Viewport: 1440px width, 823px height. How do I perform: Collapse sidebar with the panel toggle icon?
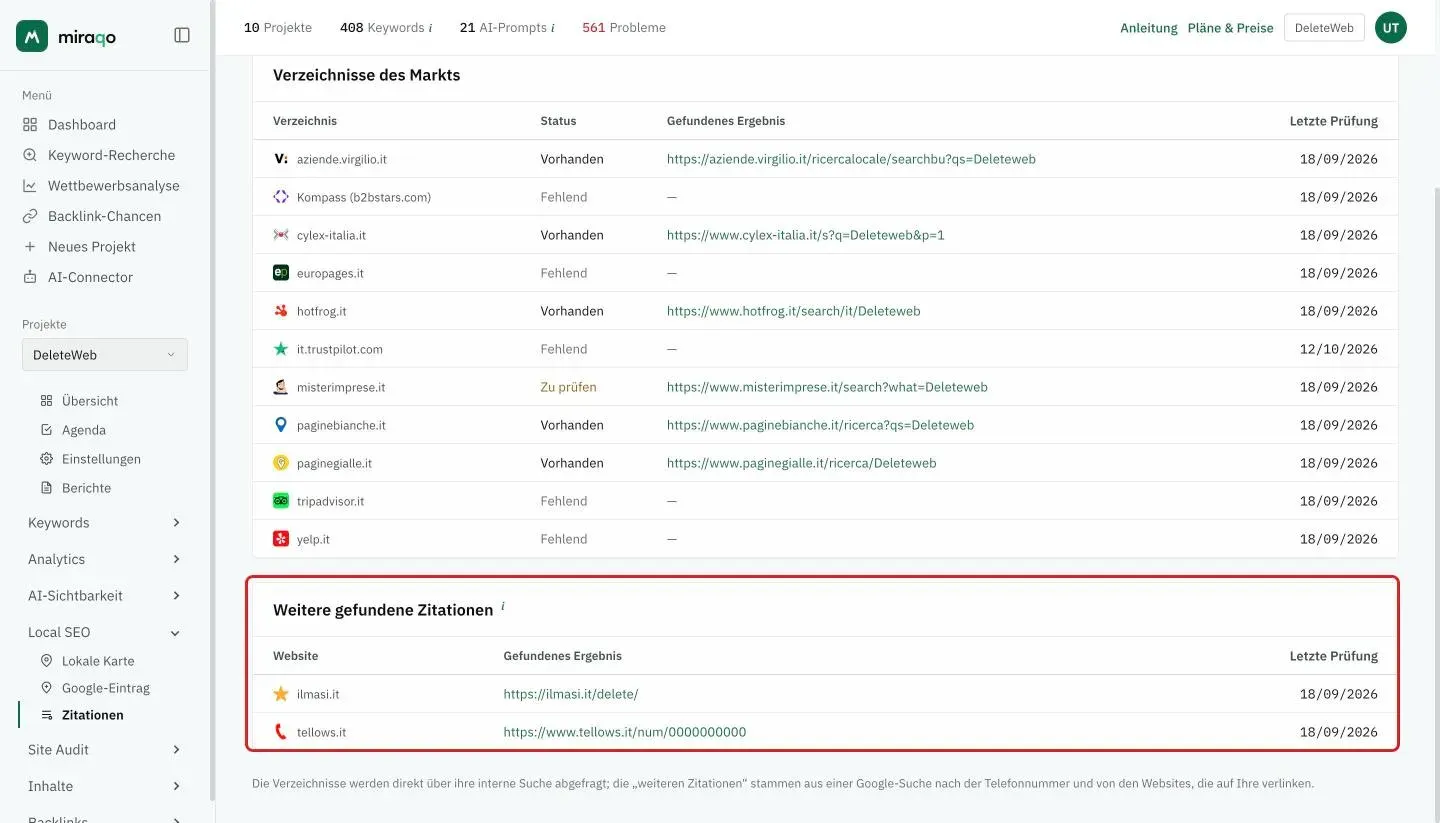(182, 35)
